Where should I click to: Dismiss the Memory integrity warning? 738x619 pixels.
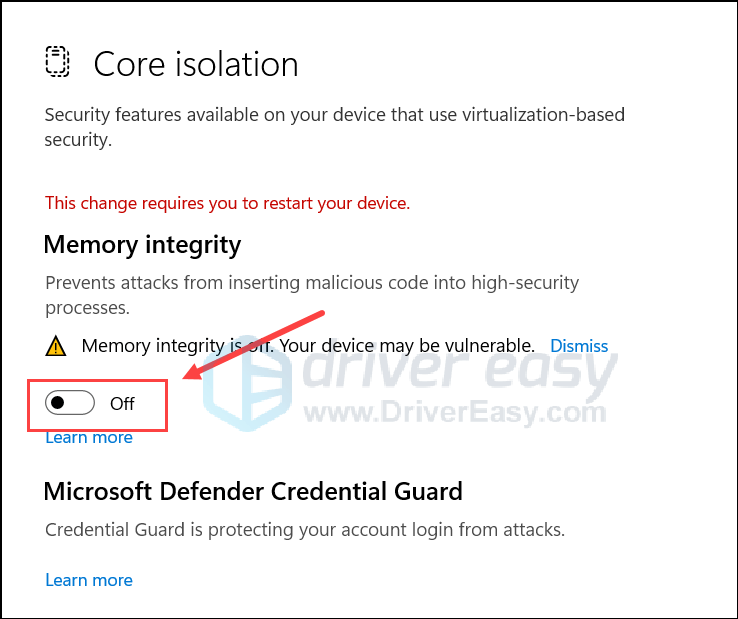click(579, 346)
